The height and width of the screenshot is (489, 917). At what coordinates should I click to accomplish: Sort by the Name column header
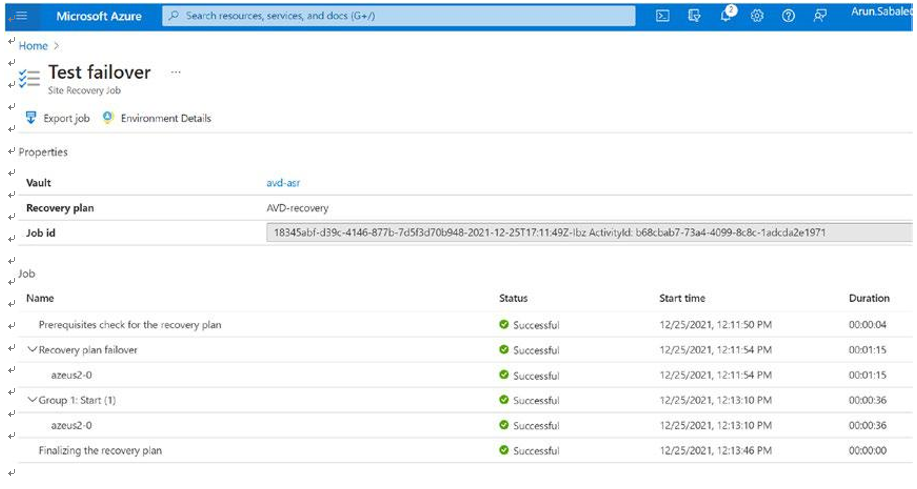click(x=40, y=298)
